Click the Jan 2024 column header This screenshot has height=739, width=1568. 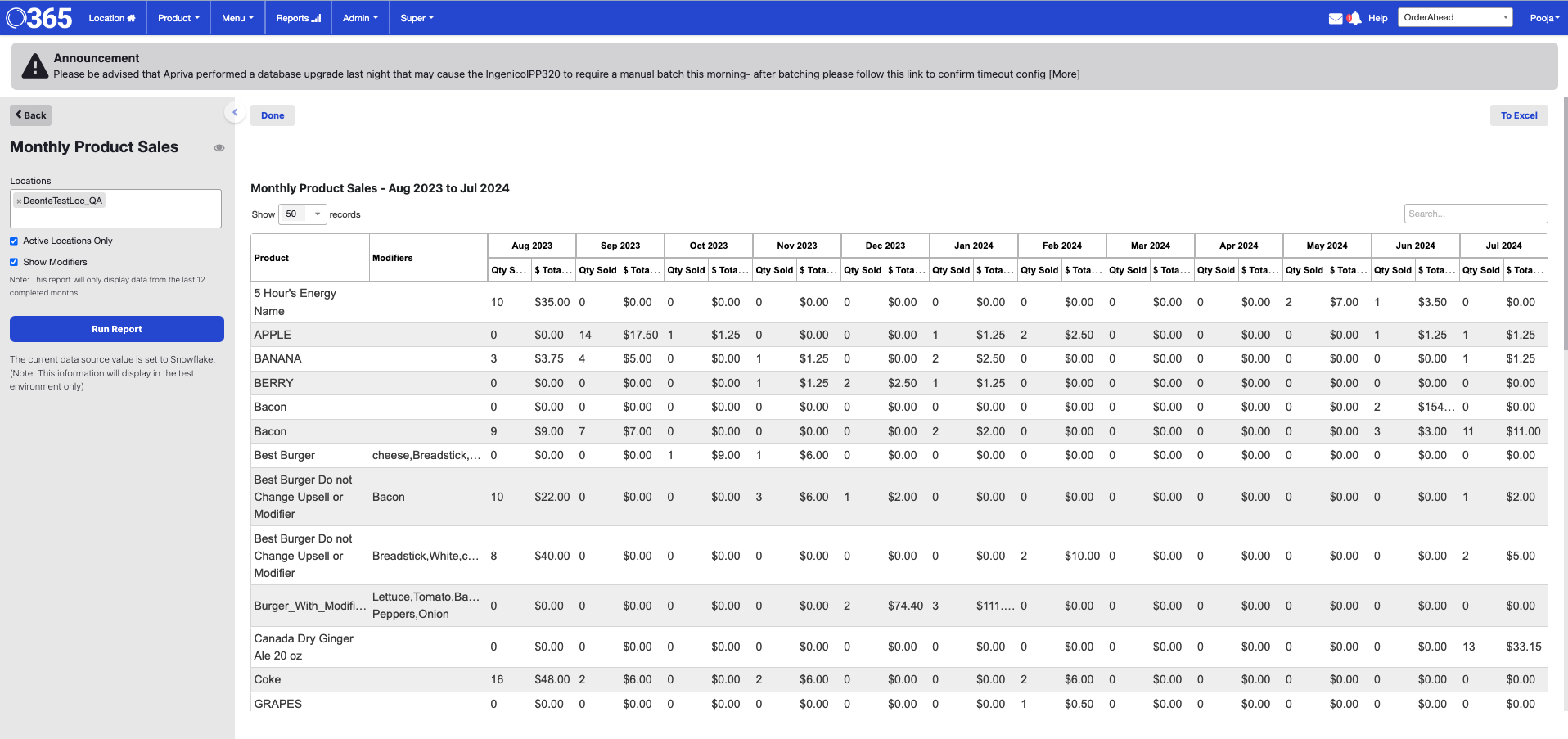pyautogui.click(x=974, y=246)
